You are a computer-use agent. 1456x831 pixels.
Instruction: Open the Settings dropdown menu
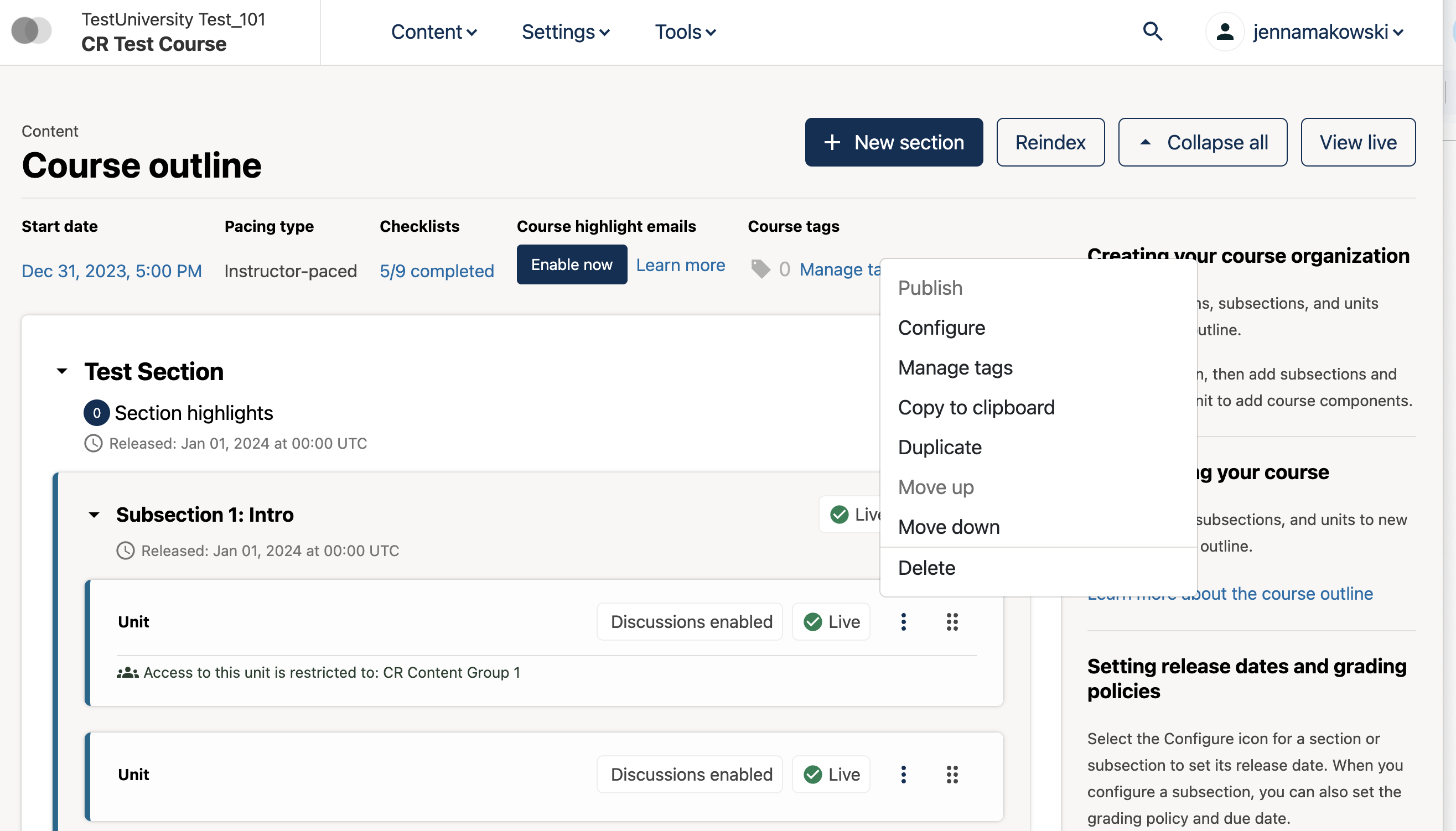coord(565,32)
